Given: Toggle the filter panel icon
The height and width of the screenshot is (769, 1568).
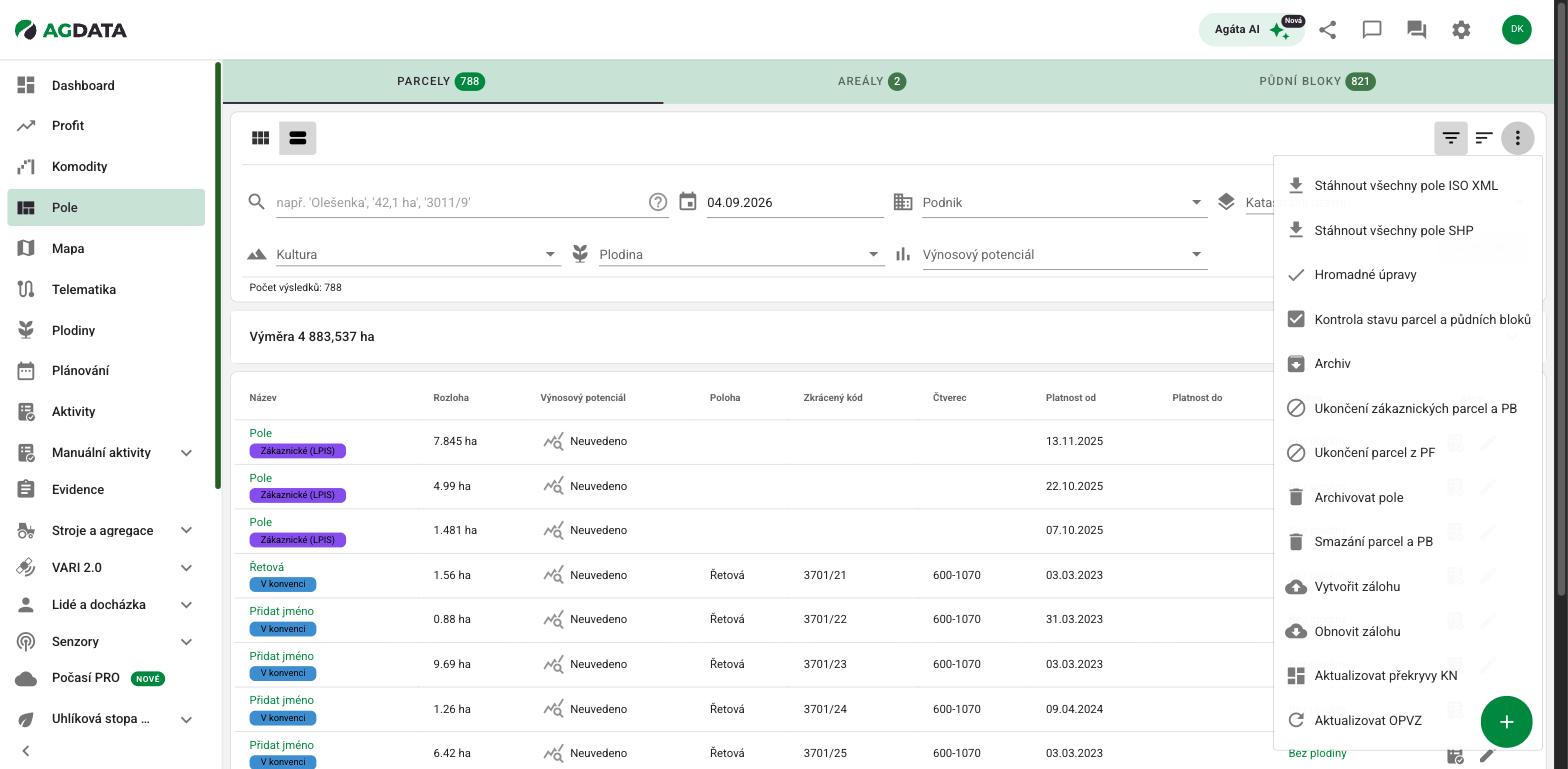Looking at the screenshot, I should click(x=1450, y=138).
